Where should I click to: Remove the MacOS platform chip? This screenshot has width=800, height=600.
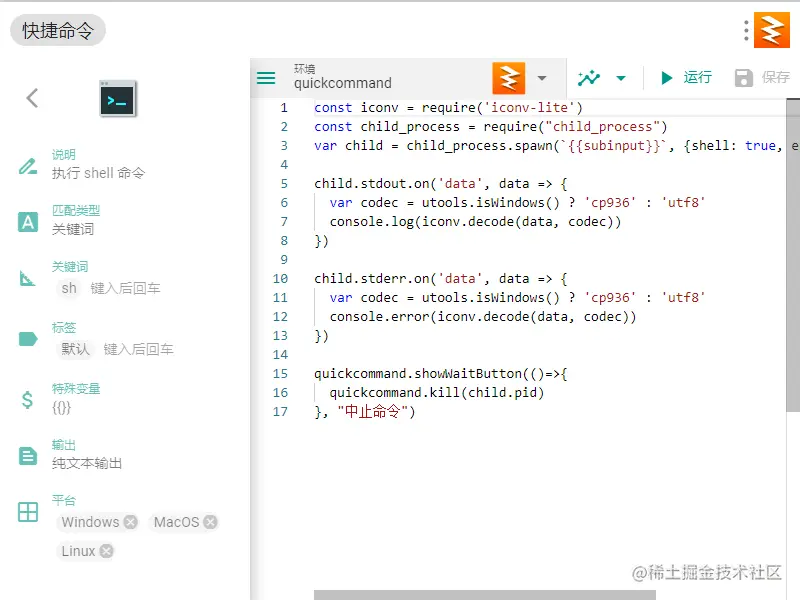pos(210,522)
